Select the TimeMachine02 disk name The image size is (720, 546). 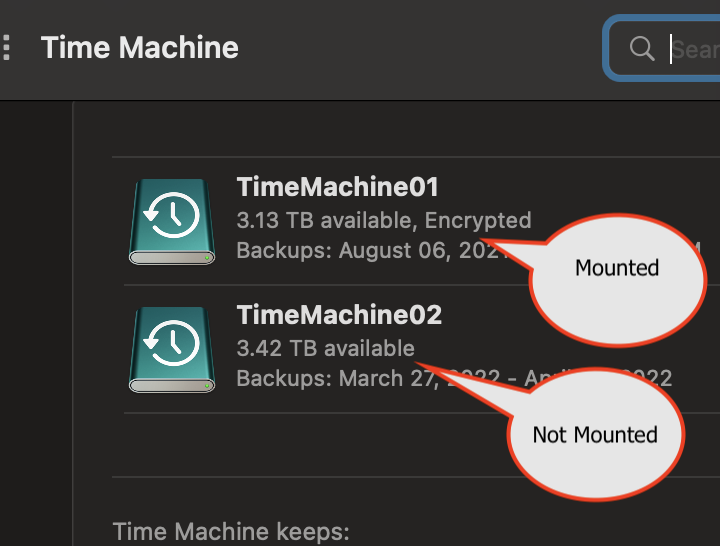point(339,315)
